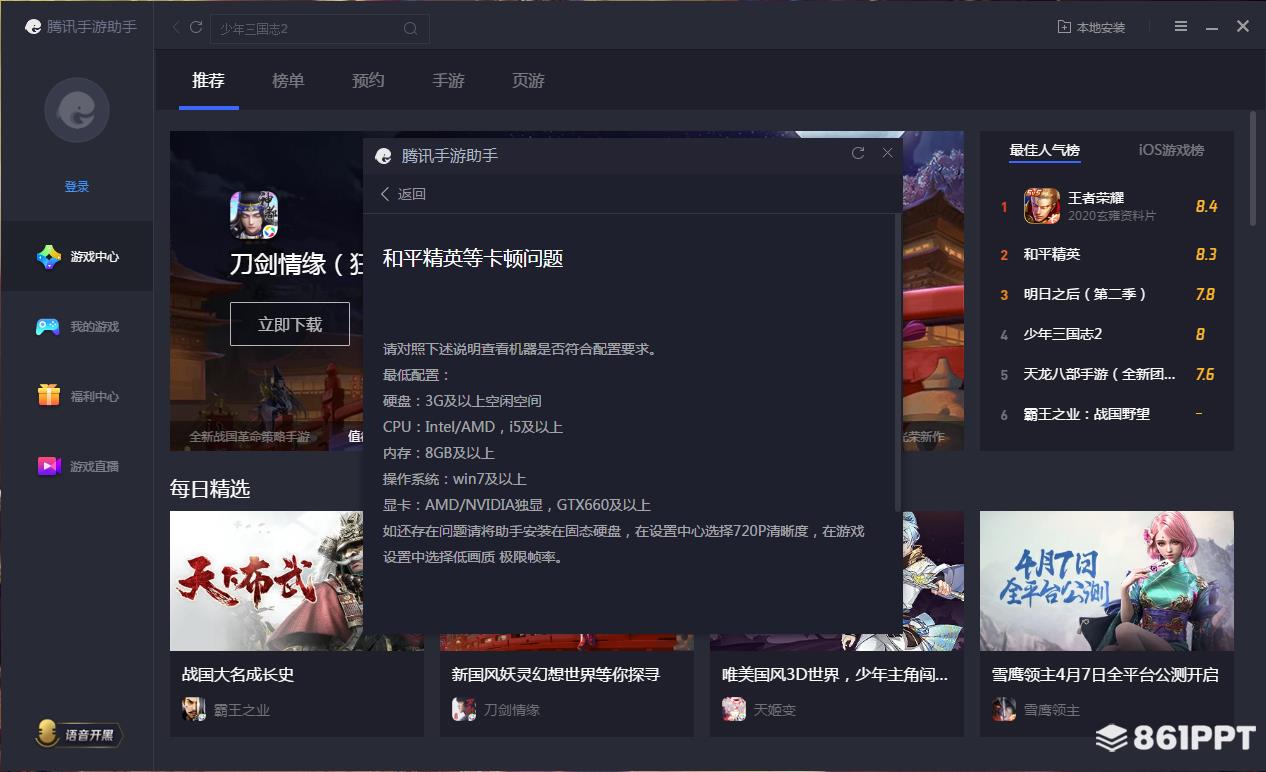The image size is (1266, 772).
Task: Click the 雪鹰领主 small game icon
Action: pos(1004,709)
